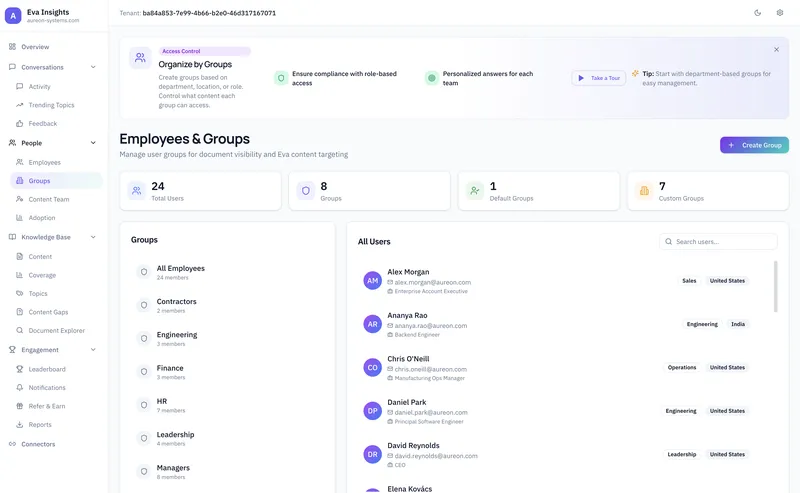Select the Finance group
Image resolution: width=800 pixels, height=493 pixels.
(227, 372)
